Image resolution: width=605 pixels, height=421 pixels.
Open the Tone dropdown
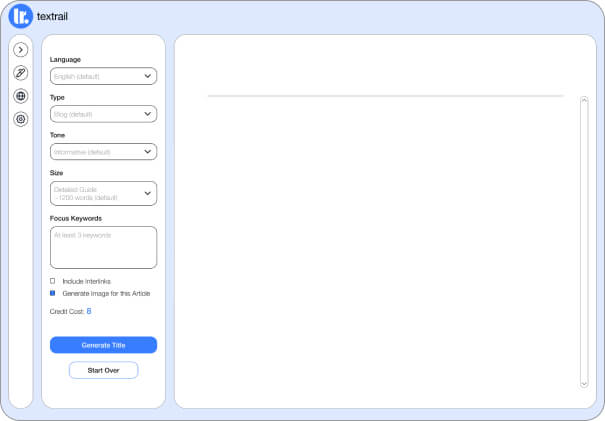(103, 152)
